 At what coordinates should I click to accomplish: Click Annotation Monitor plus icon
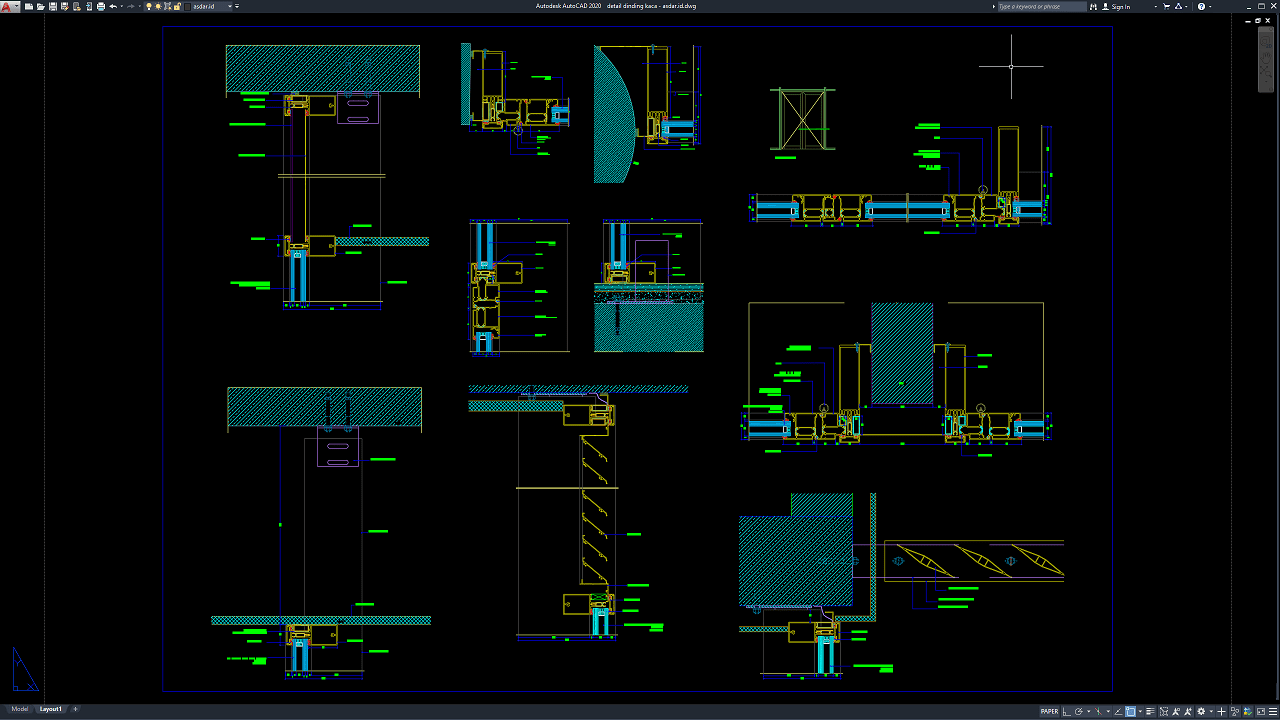[x=1221, y=712]
